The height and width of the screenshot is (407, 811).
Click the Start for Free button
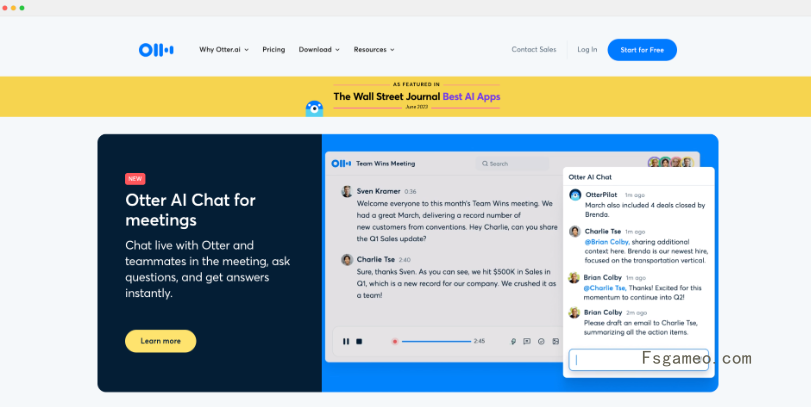tap(642, 50)
